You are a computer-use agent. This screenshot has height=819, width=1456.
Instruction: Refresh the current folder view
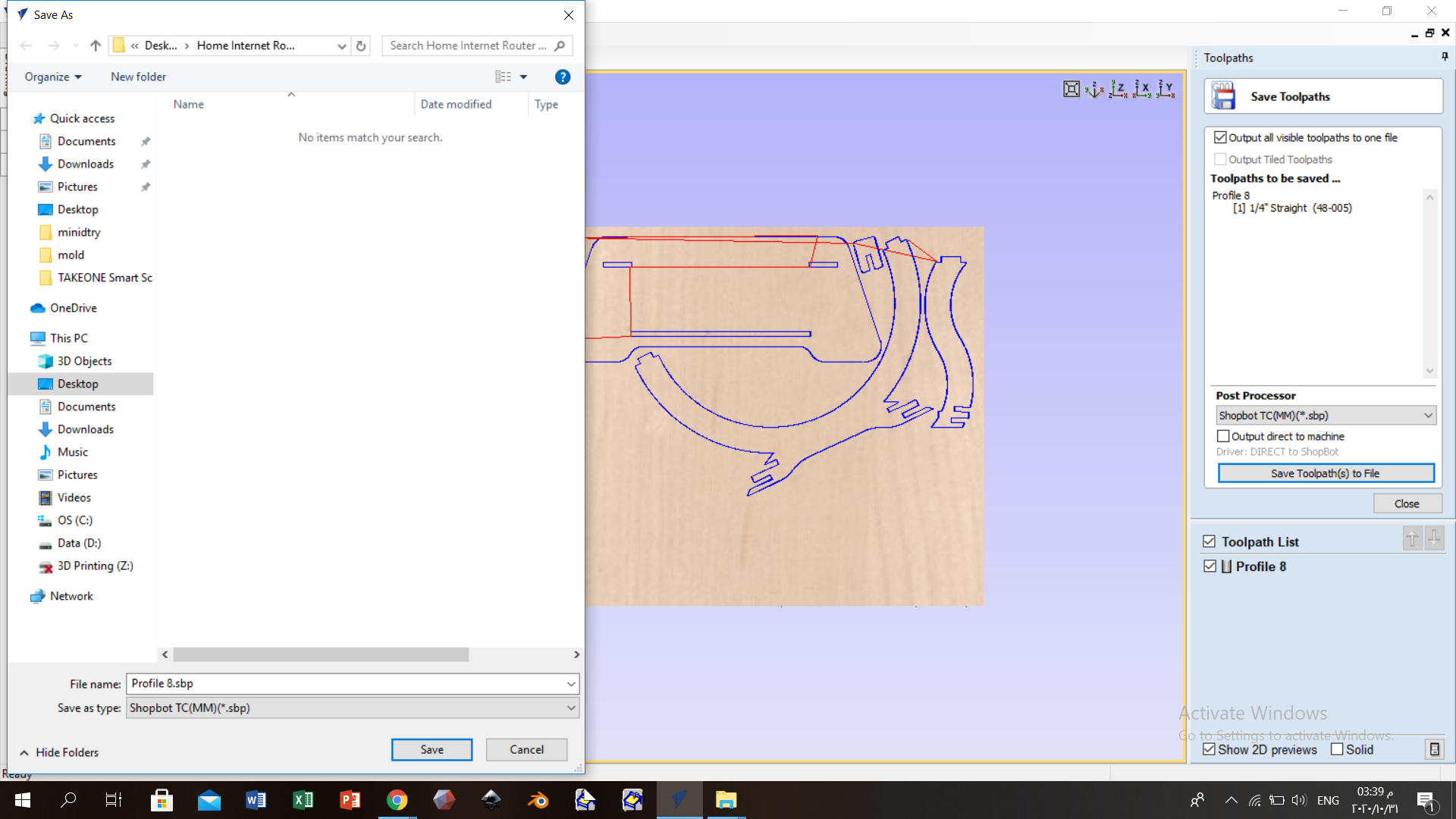click(x=361, y=45)
